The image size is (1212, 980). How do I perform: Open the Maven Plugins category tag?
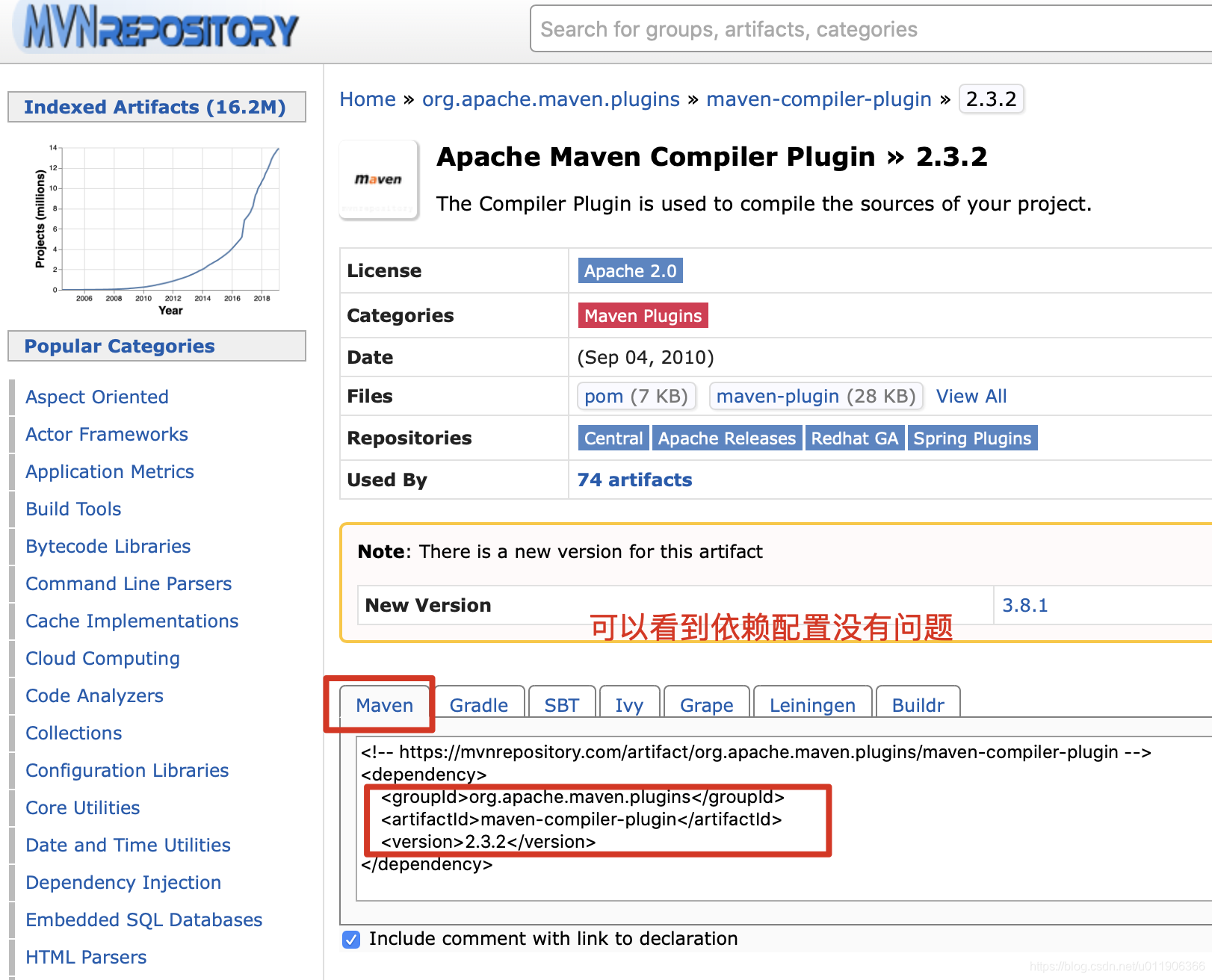click(x=643, y=315)
